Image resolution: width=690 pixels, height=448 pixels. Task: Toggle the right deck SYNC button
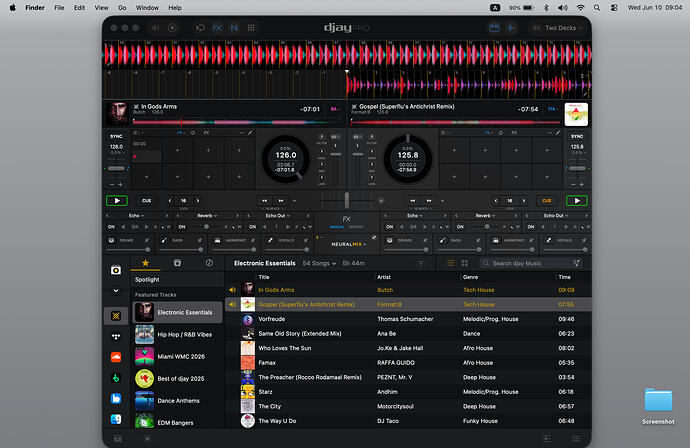[x=577, y=136]
